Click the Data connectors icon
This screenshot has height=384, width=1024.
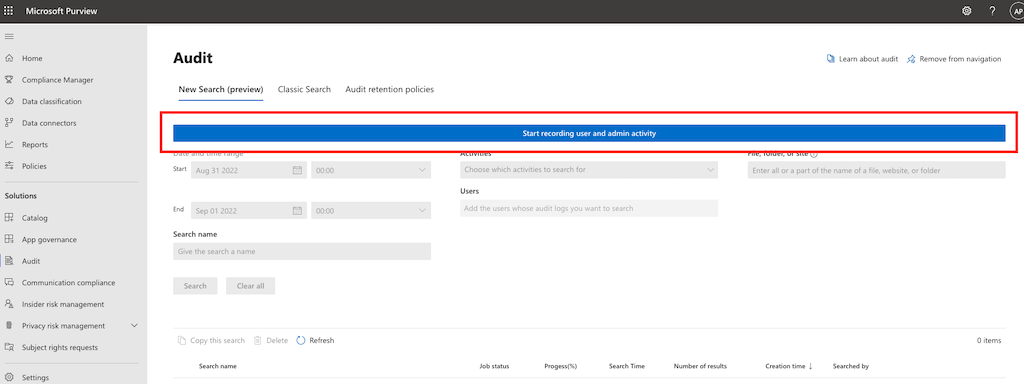pyautogui.click(x=9, y=123)
